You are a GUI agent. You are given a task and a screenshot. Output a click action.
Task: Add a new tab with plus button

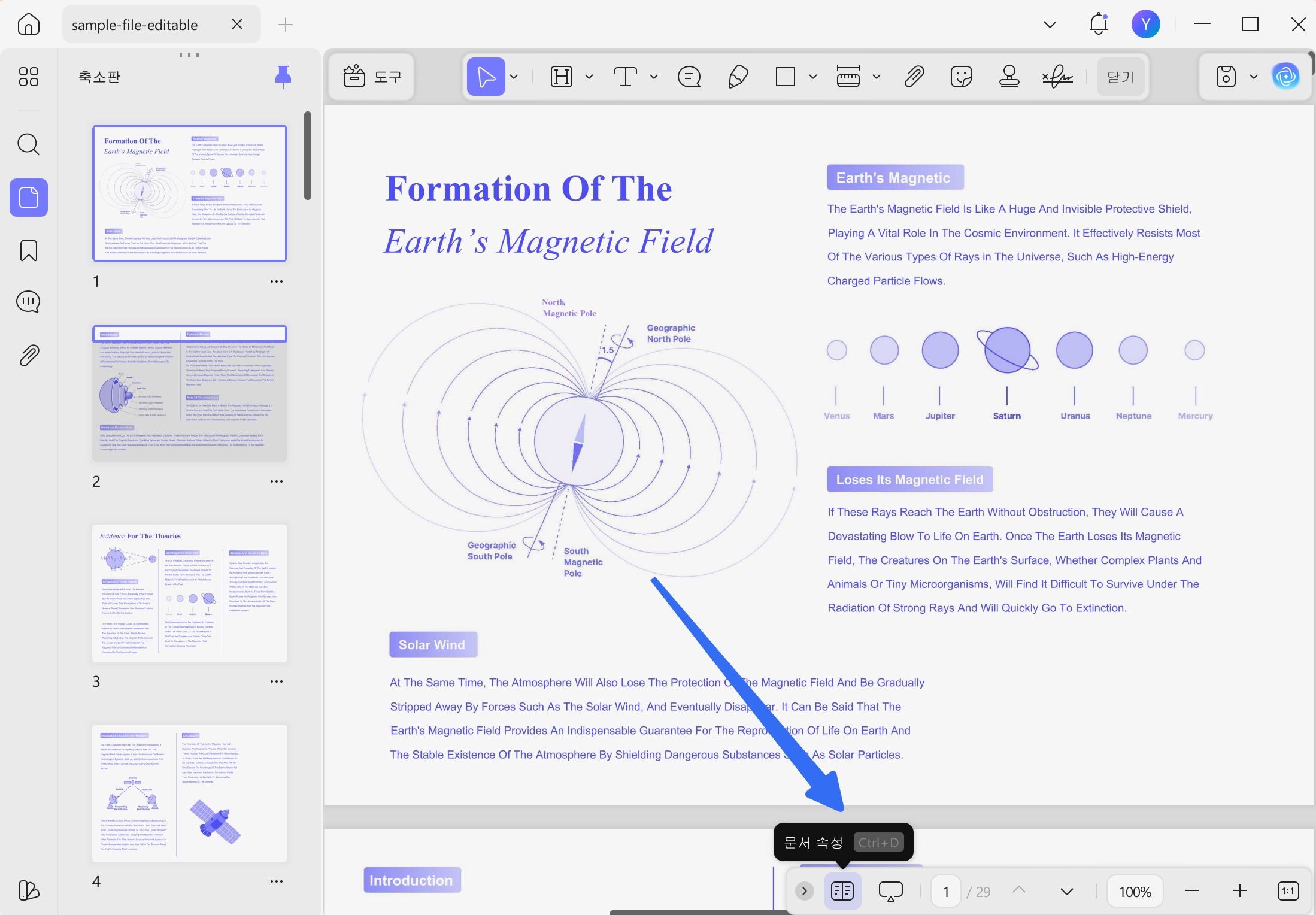(286, 25)
